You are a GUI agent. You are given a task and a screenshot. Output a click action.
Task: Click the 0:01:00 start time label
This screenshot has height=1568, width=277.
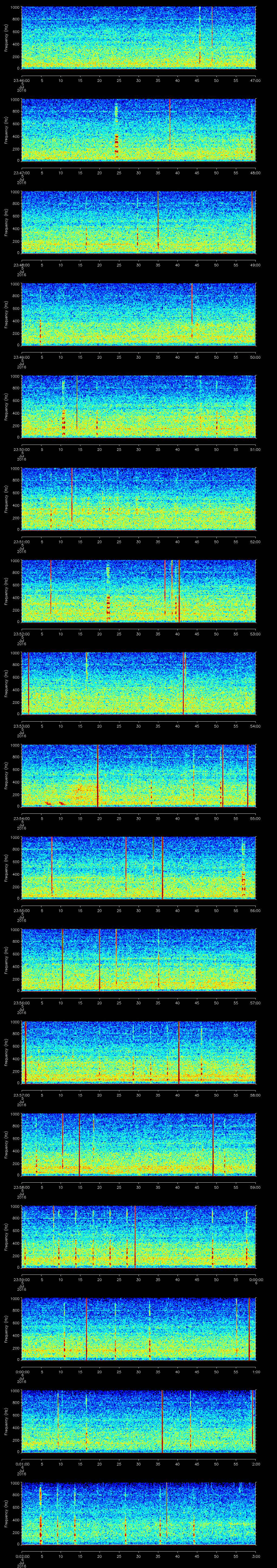tap(22, 1464)
